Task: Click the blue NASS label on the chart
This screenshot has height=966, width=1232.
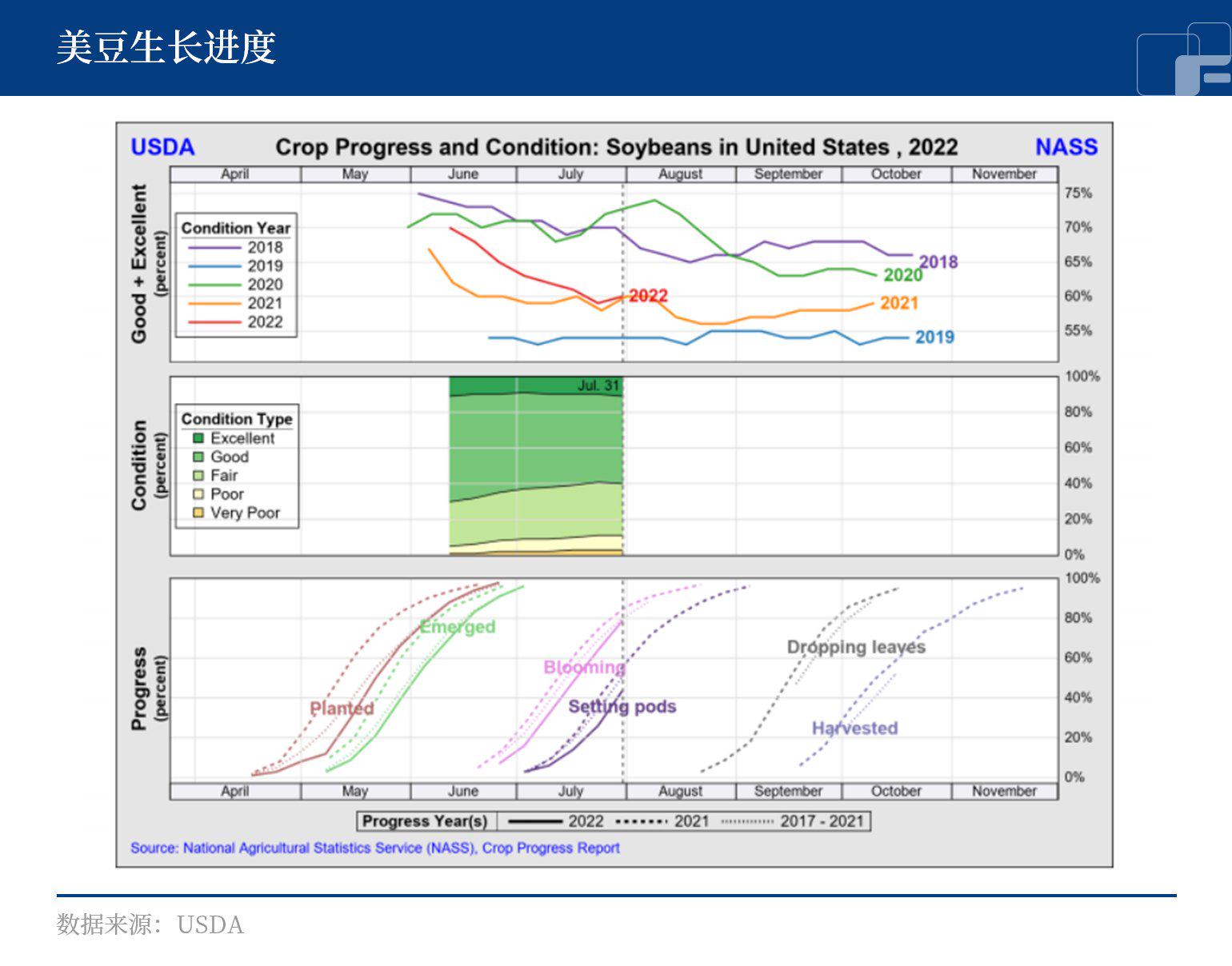Action: point(1066,147)
